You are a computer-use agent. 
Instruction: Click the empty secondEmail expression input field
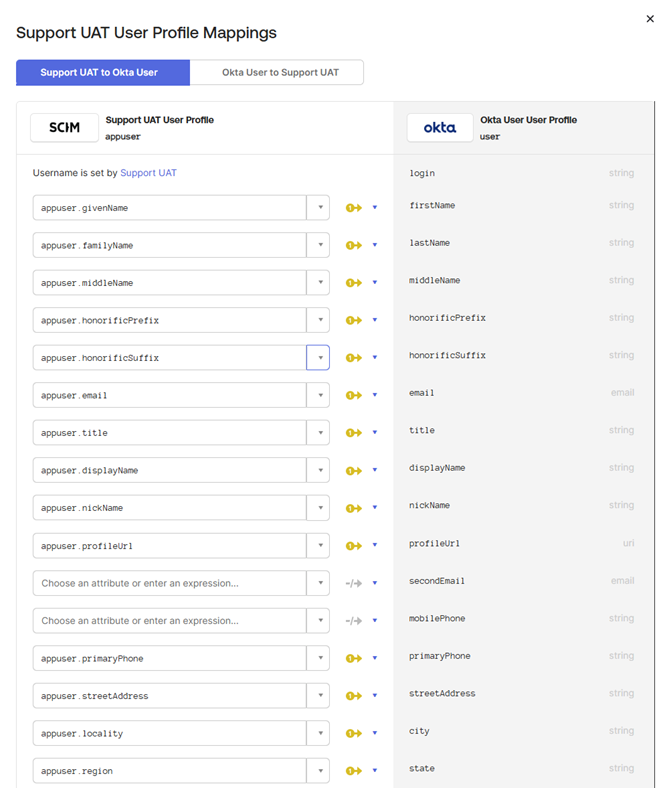pyautogui.click(x=169, y=583)
